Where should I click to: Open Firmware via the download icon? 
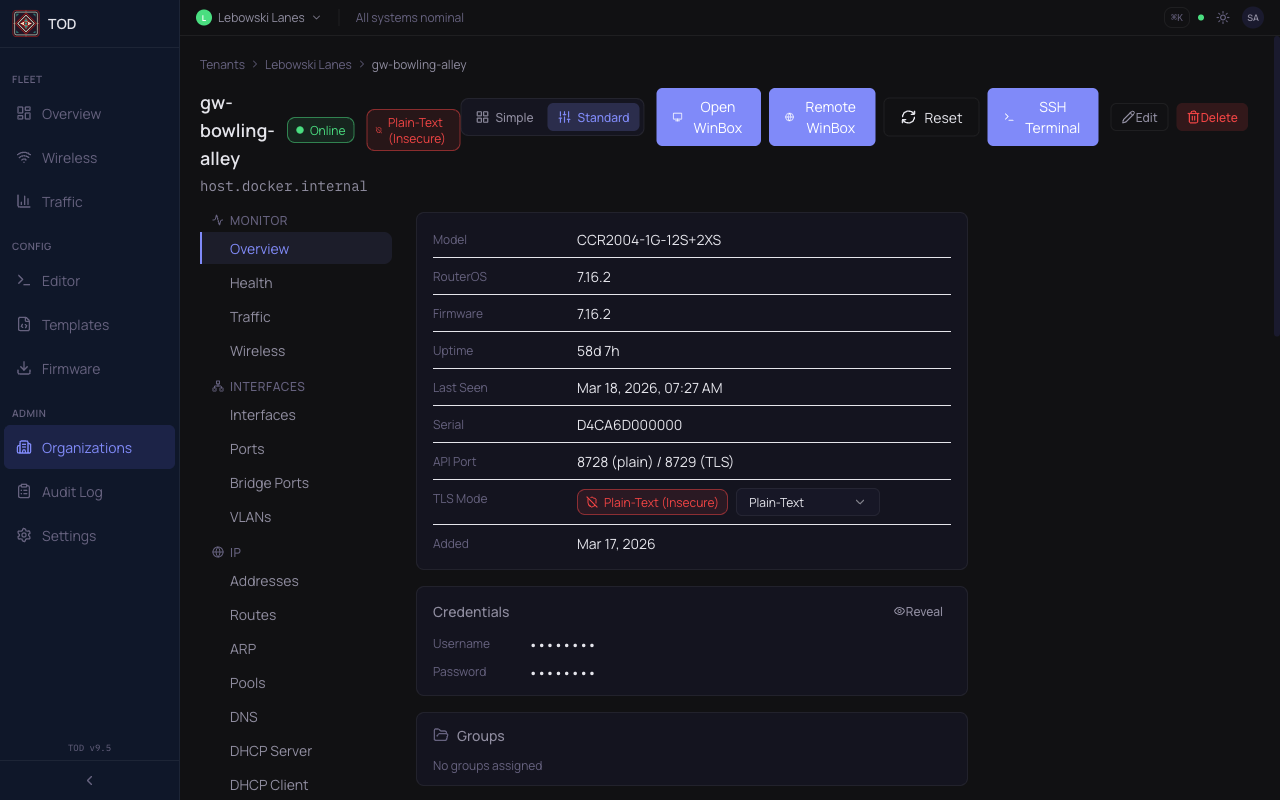click(23, 368)
